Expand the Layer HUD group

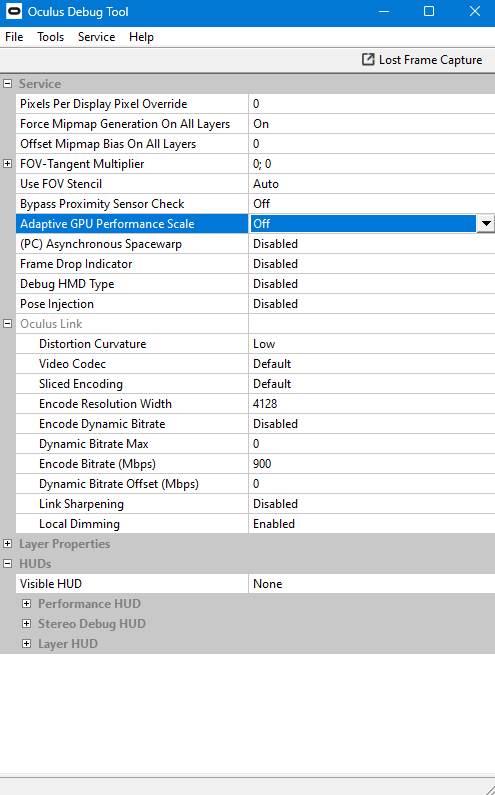coord(26,643)
